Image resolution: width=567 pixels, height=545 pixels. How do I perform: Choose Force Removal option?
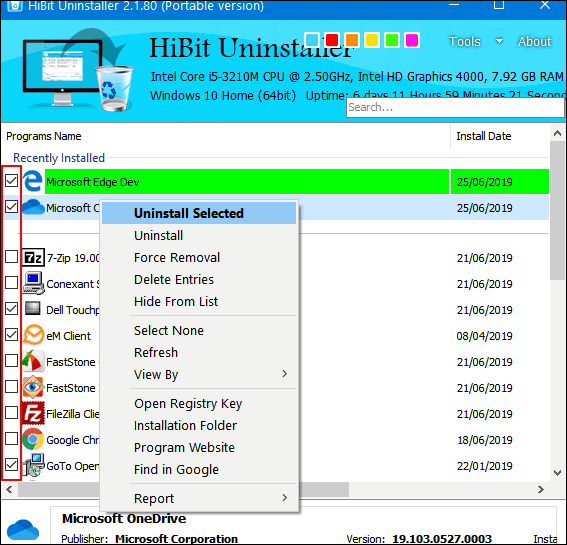(199, 257)
